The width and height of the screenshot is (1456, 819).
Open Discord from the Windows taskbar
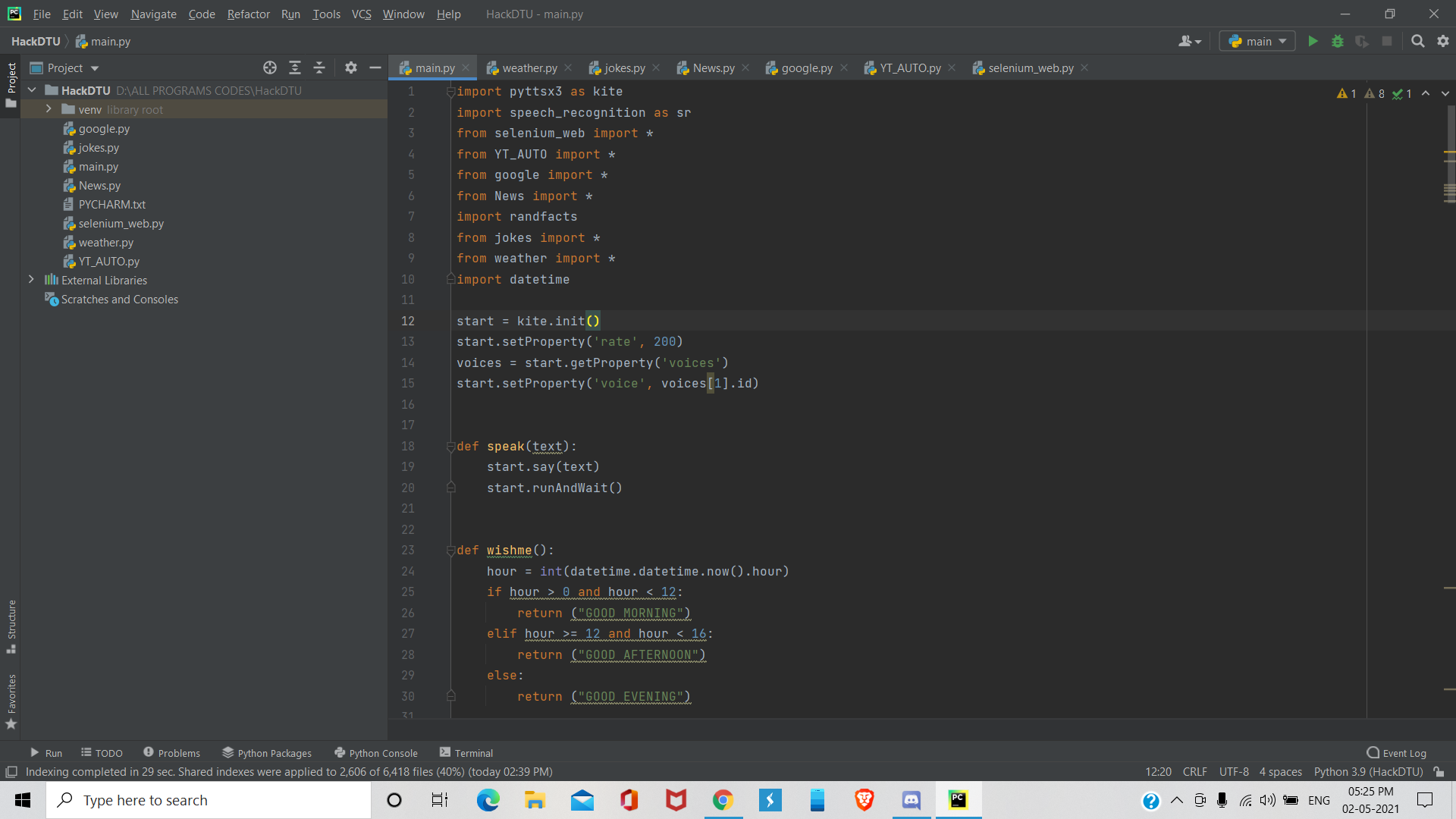tap(911, 800)
